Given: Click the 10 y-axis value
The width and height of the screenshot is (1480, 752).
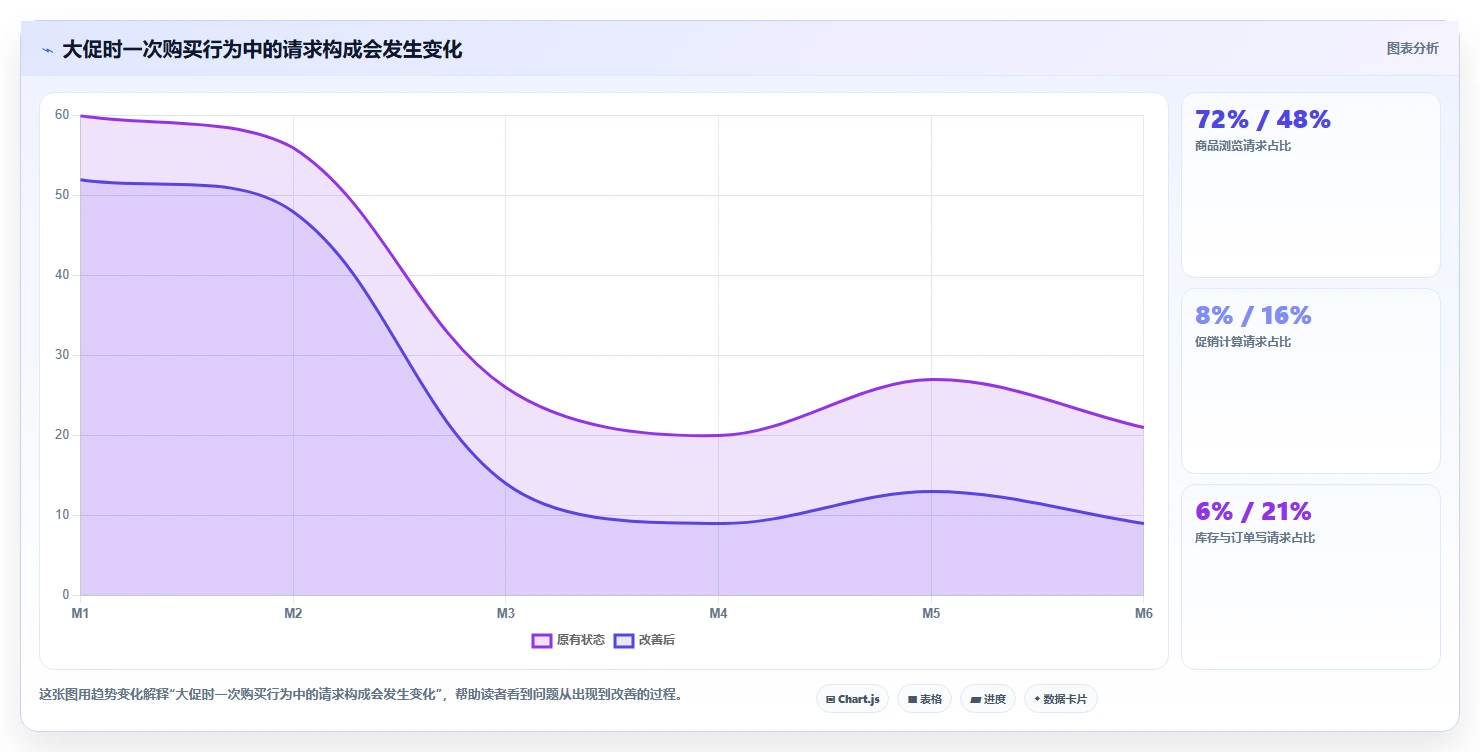Looking at the screenshot, I should tap(62, 515).
